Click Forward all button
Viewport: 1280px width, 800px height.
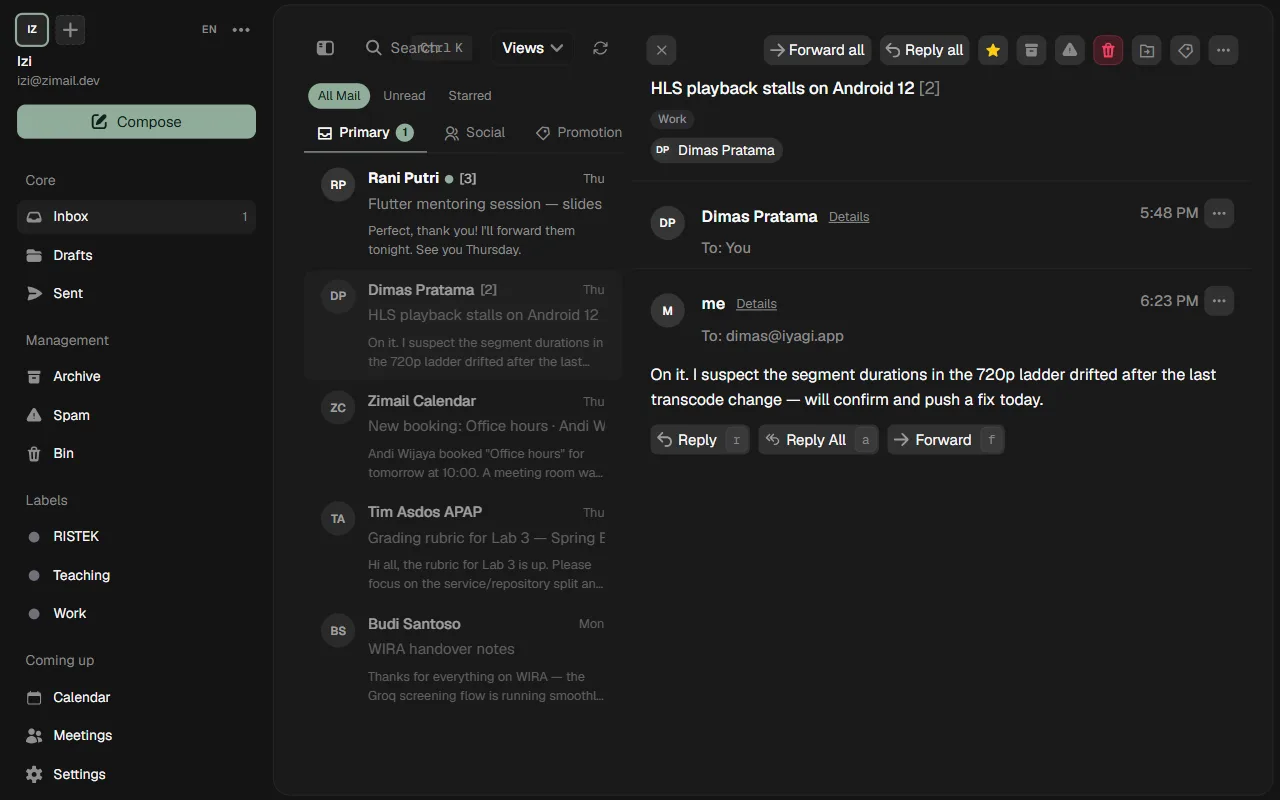pyautogui.click(x=818, y=50)
